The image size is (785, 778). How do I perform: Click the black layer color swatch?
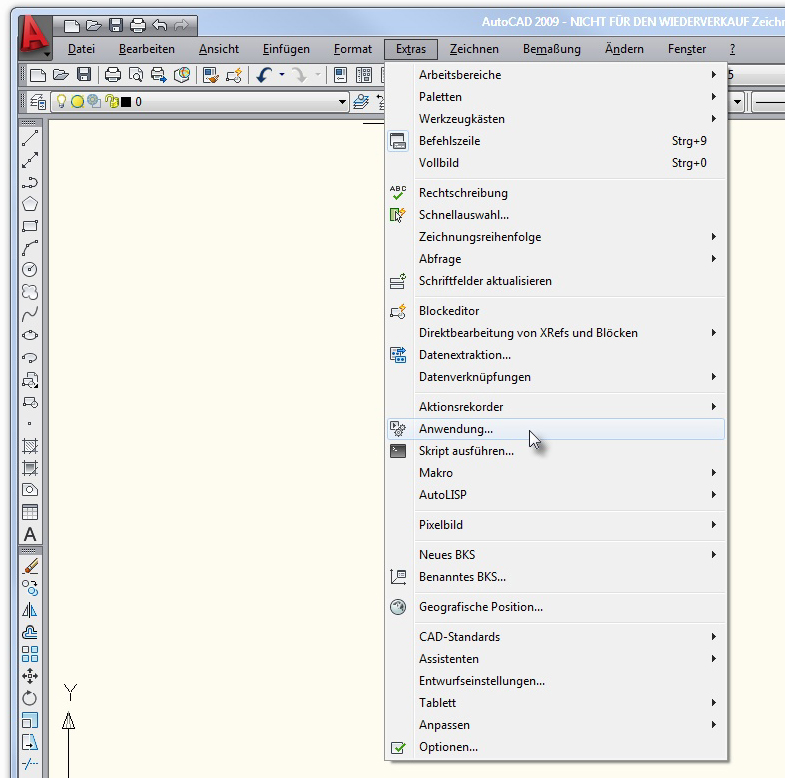tap(127, 102)
